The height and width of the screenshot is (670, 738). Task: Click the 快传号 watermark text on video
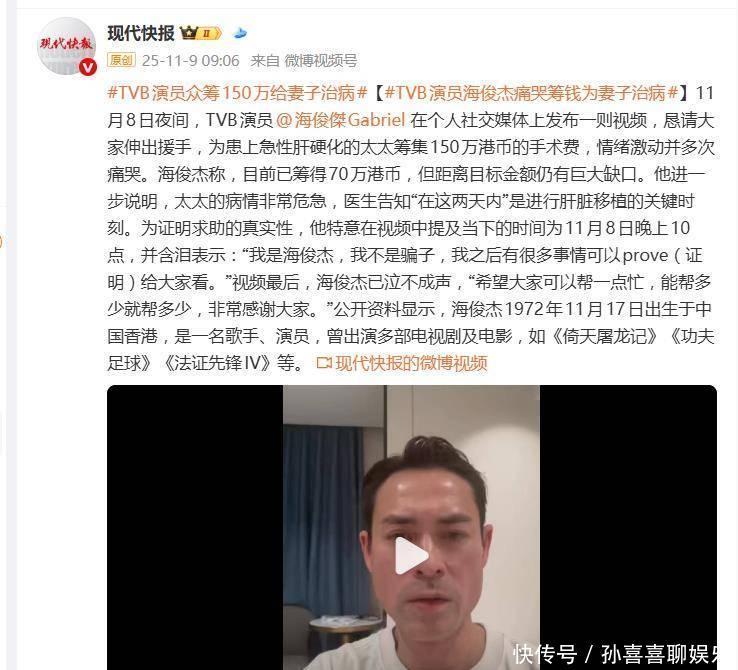click(x=545, y=654)
